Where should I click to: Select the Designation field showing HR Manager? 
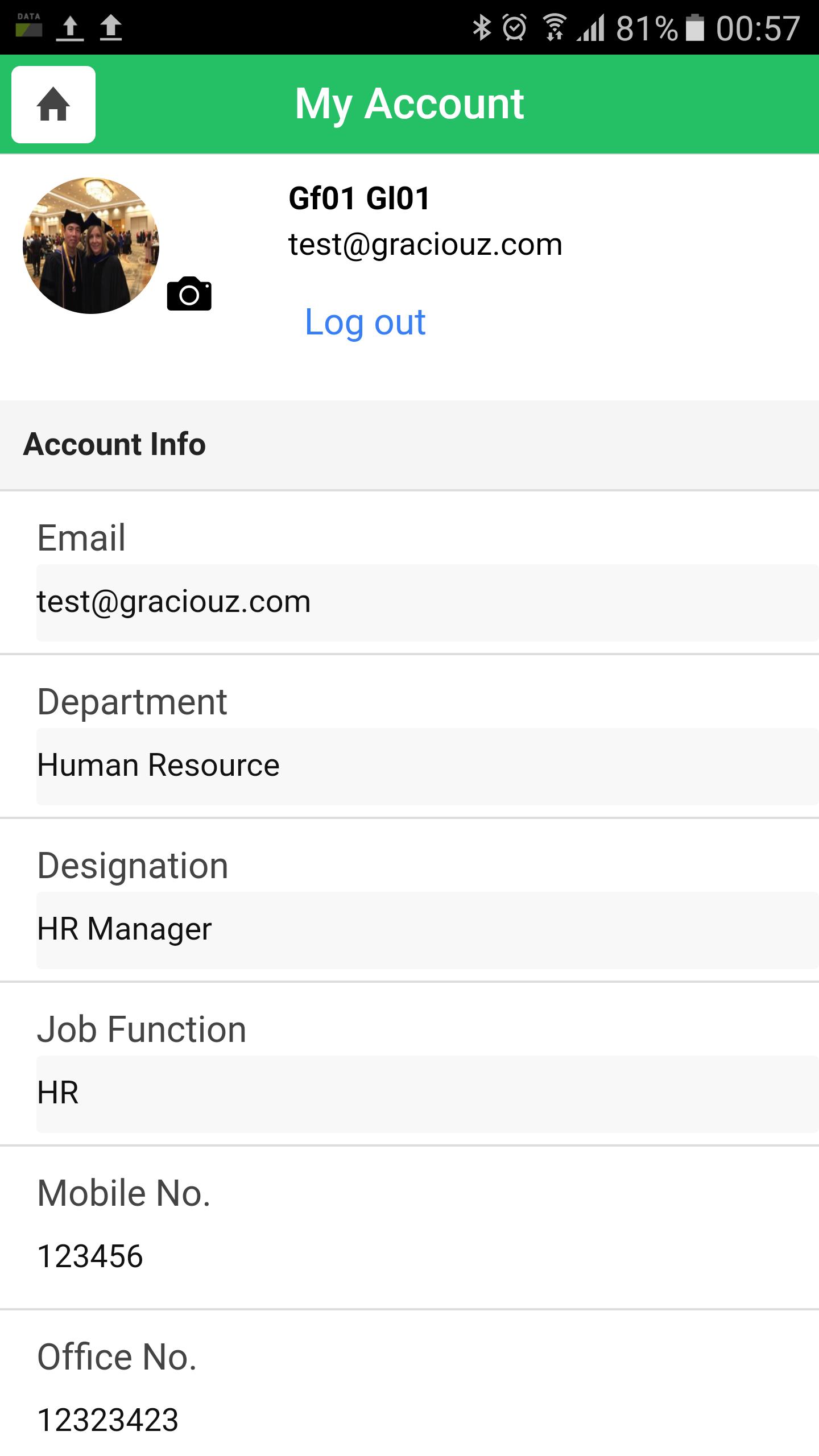point(428,930)
